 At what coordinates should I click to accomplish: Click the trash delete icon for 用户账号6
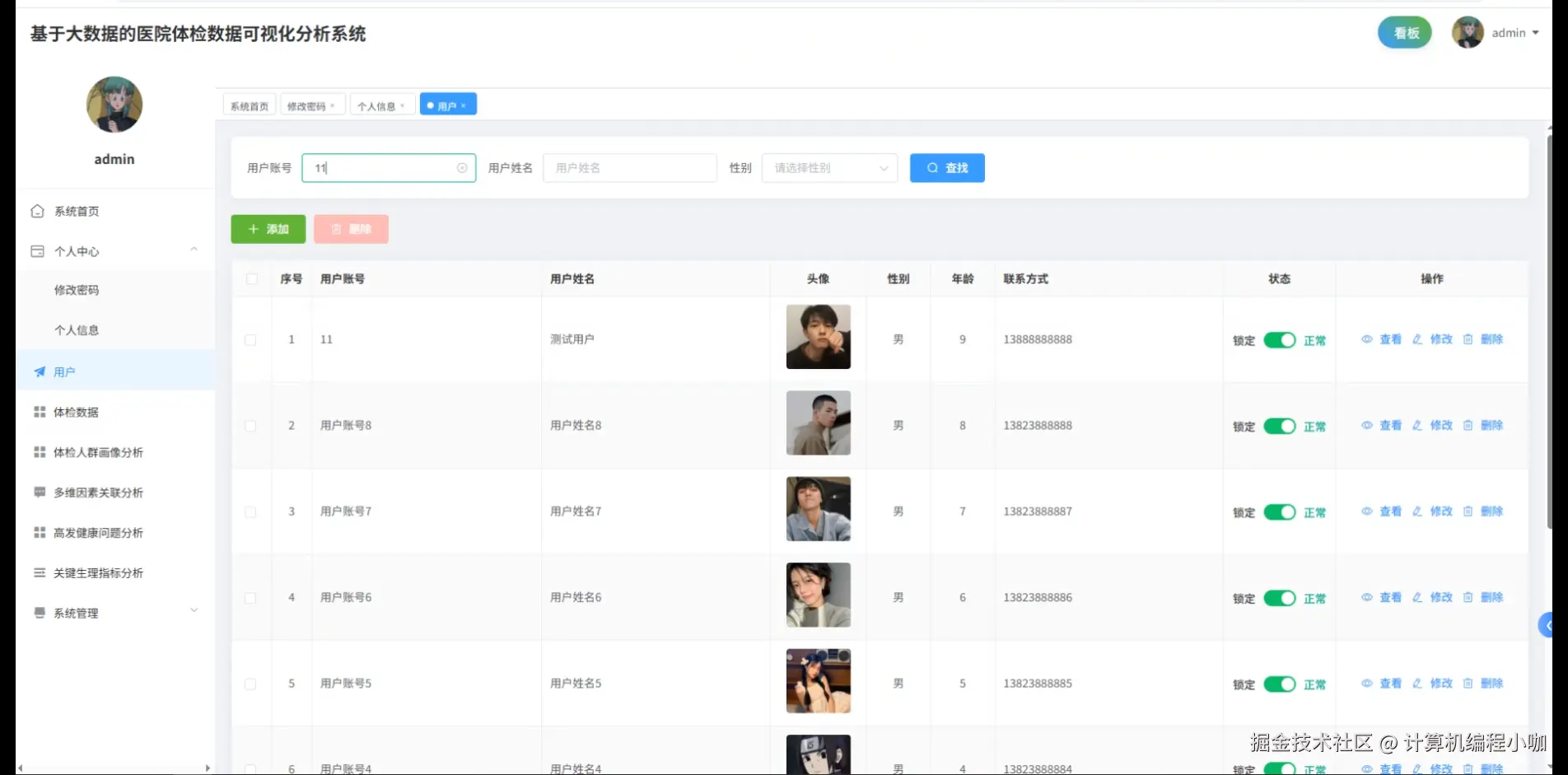[x=1468, y=598]
